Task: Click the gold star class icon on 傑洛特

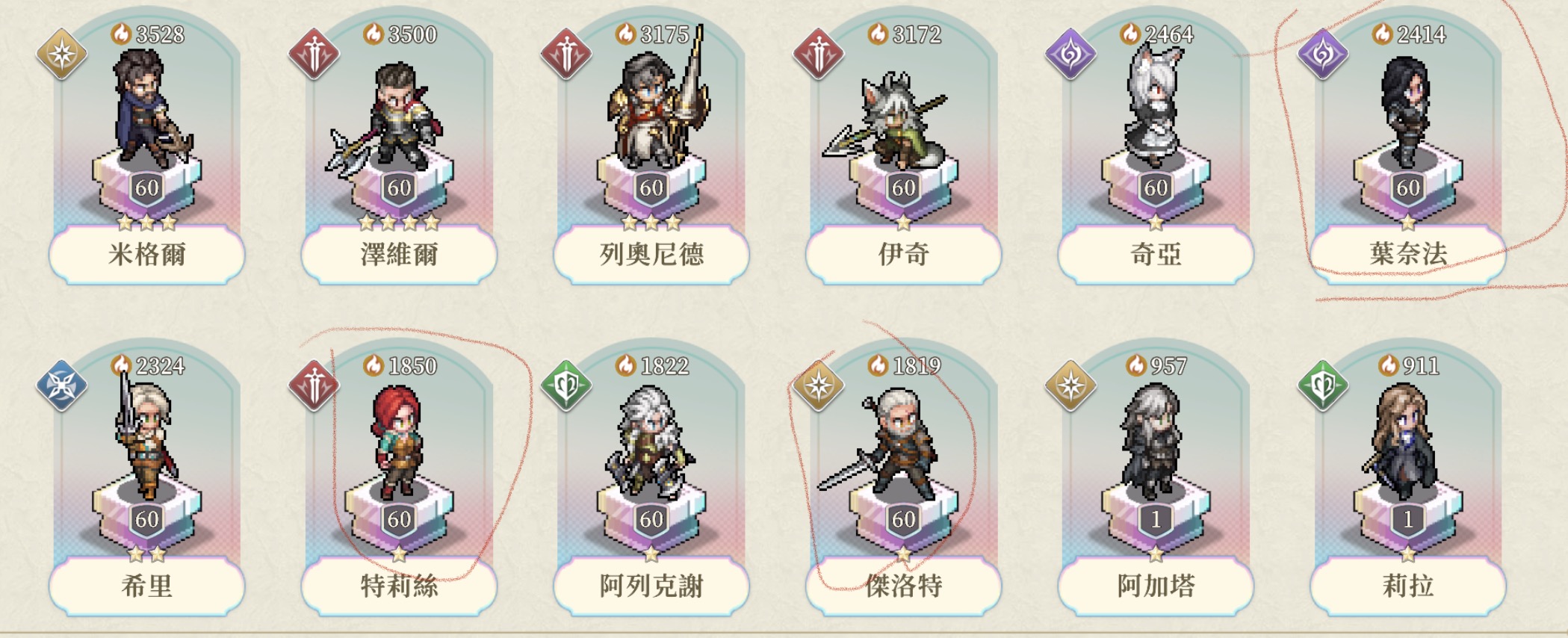Action: coord(819,385)
